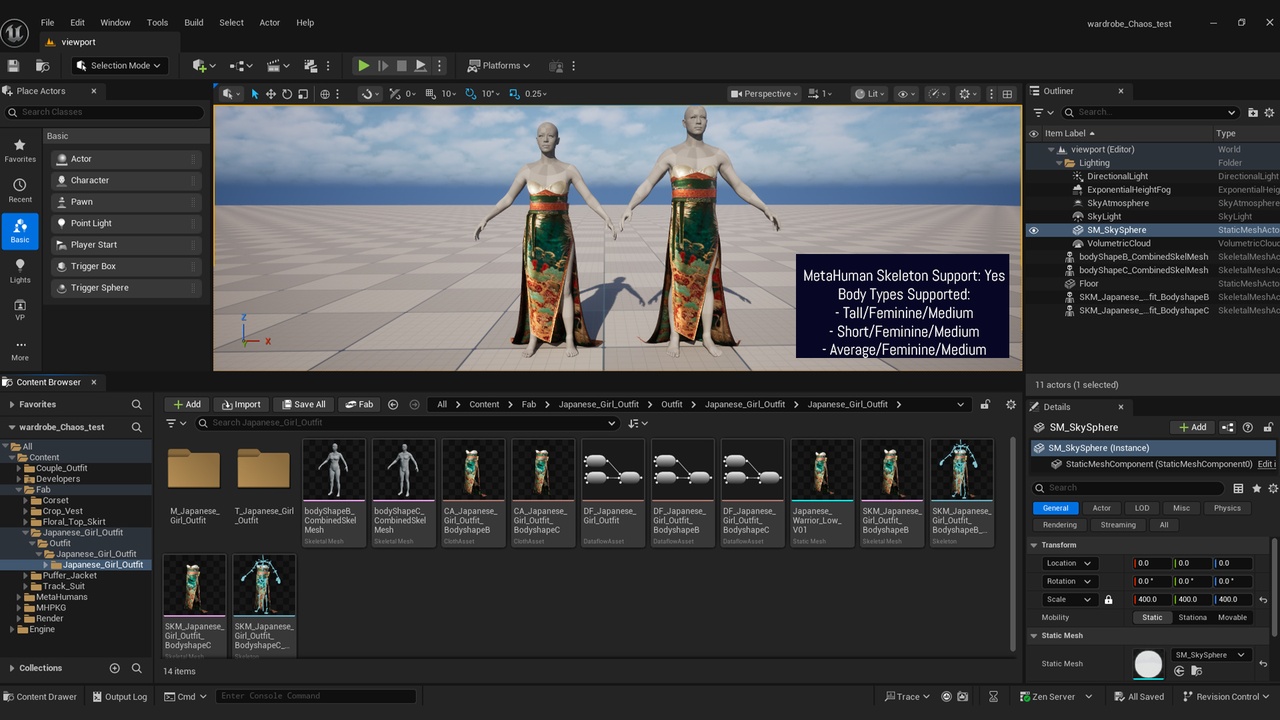Open the Perspective viewport type dropdown
This screenshot has width=1280, height=720.
[765, 94]
